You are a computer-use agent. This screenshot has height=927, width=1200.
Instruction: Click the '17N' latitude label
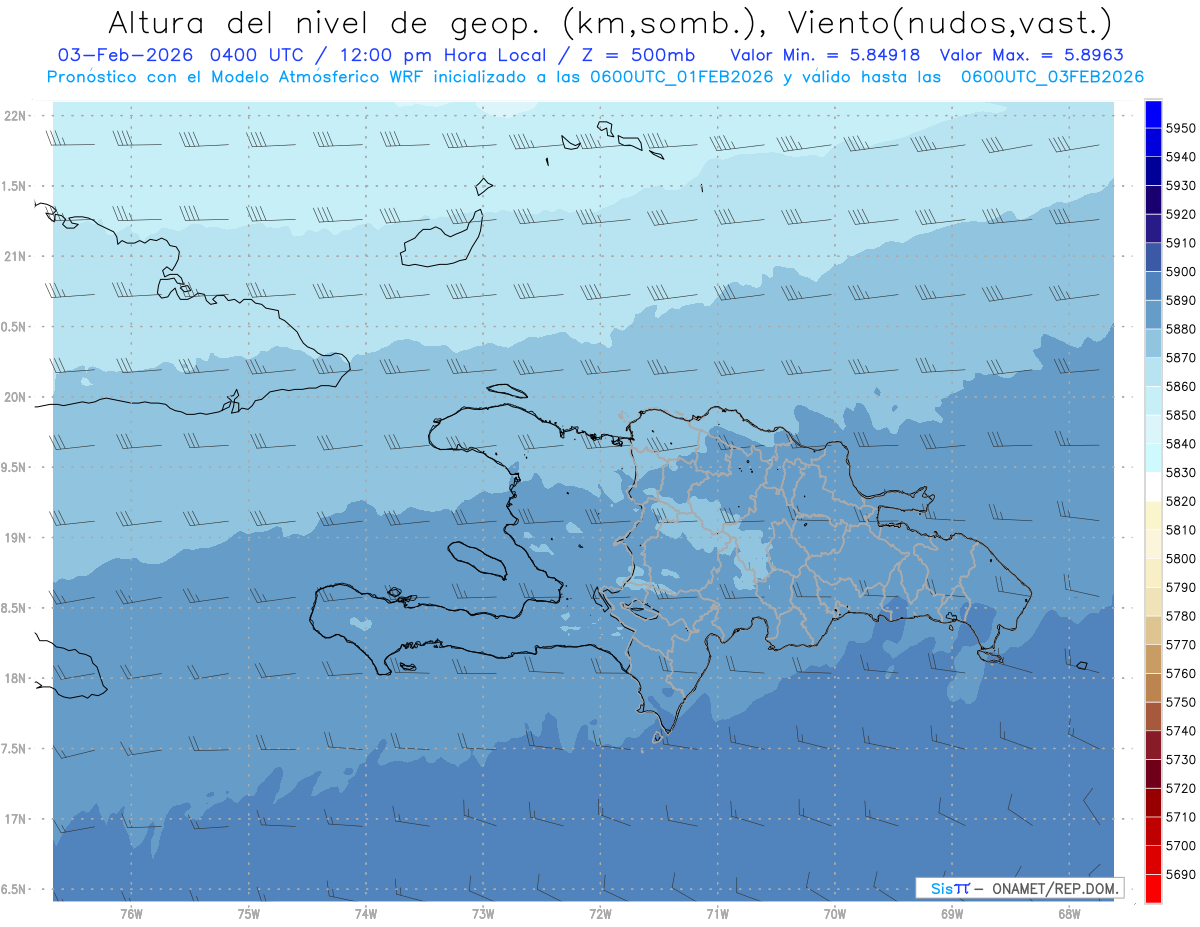coord(17,819)
